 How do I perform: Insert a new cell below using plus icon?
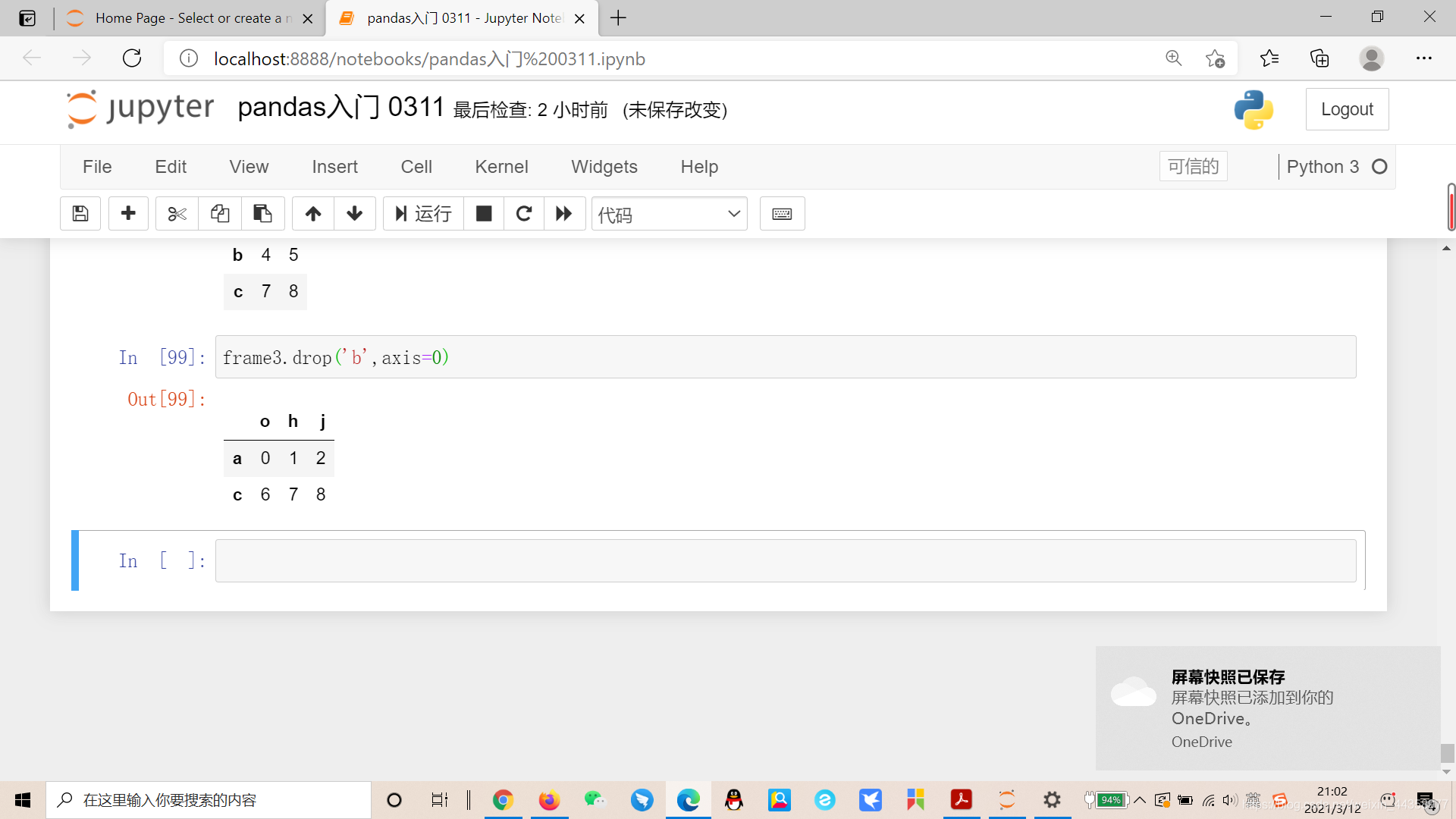coord(128,213)
